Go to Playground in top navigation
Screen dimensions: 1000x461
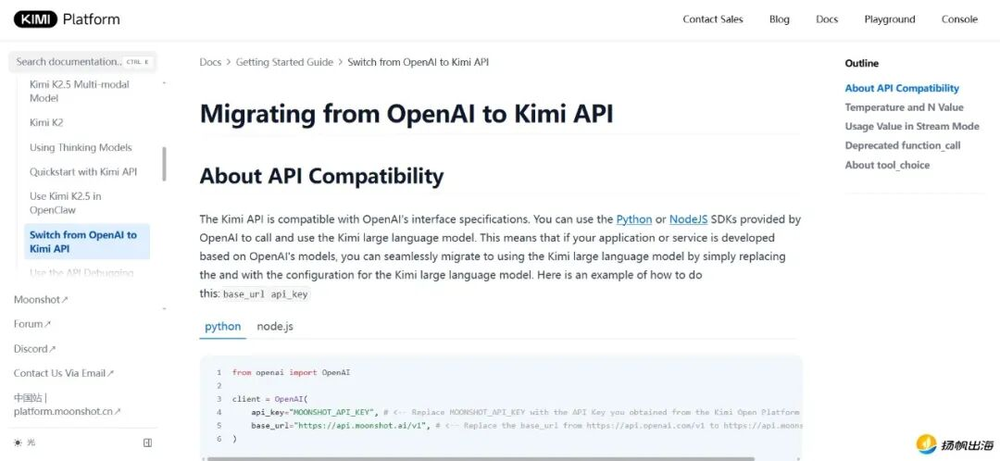(889, 19)
